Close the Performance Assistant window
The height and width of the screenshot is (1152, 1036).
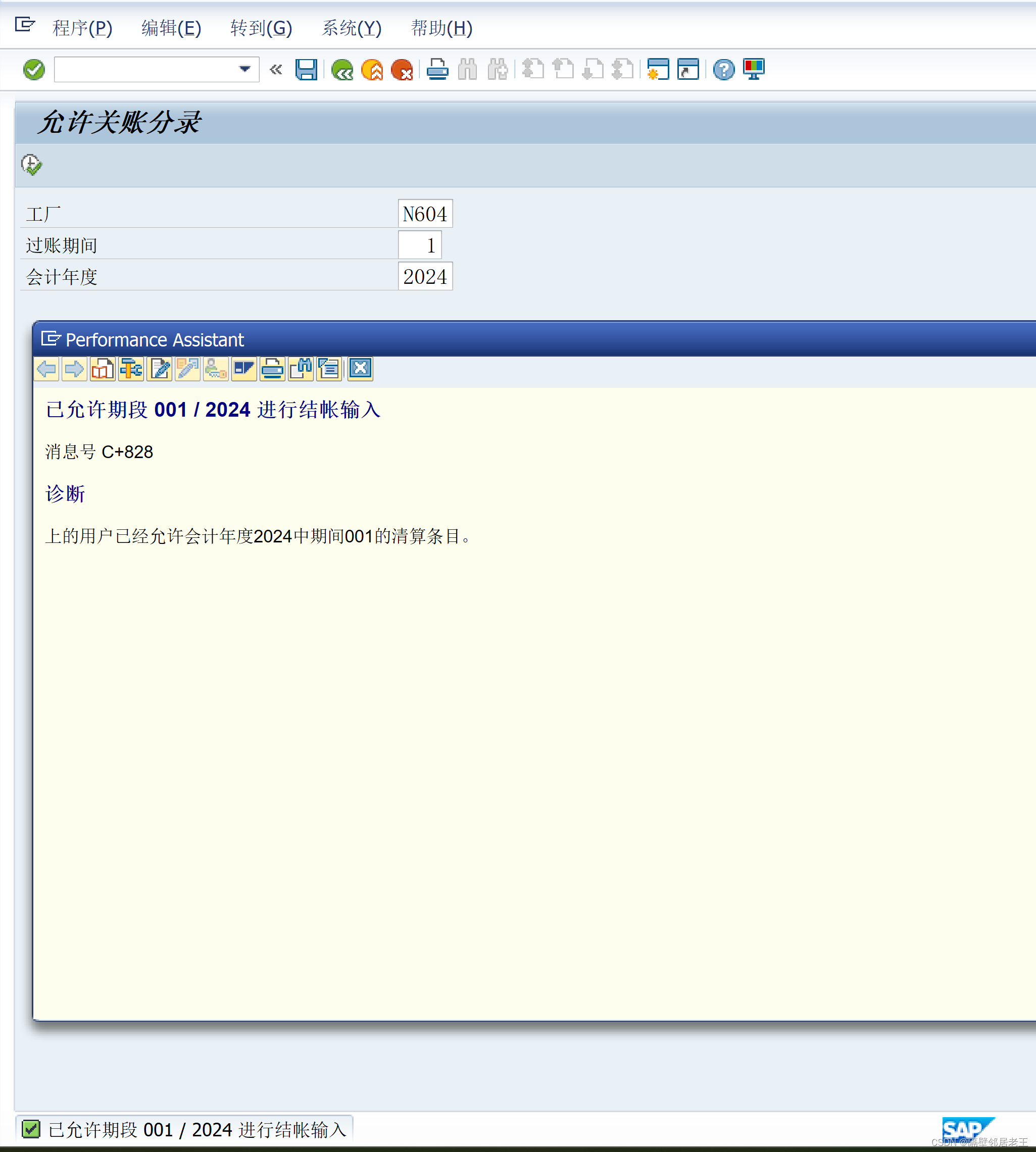click(x=360, y=369)
